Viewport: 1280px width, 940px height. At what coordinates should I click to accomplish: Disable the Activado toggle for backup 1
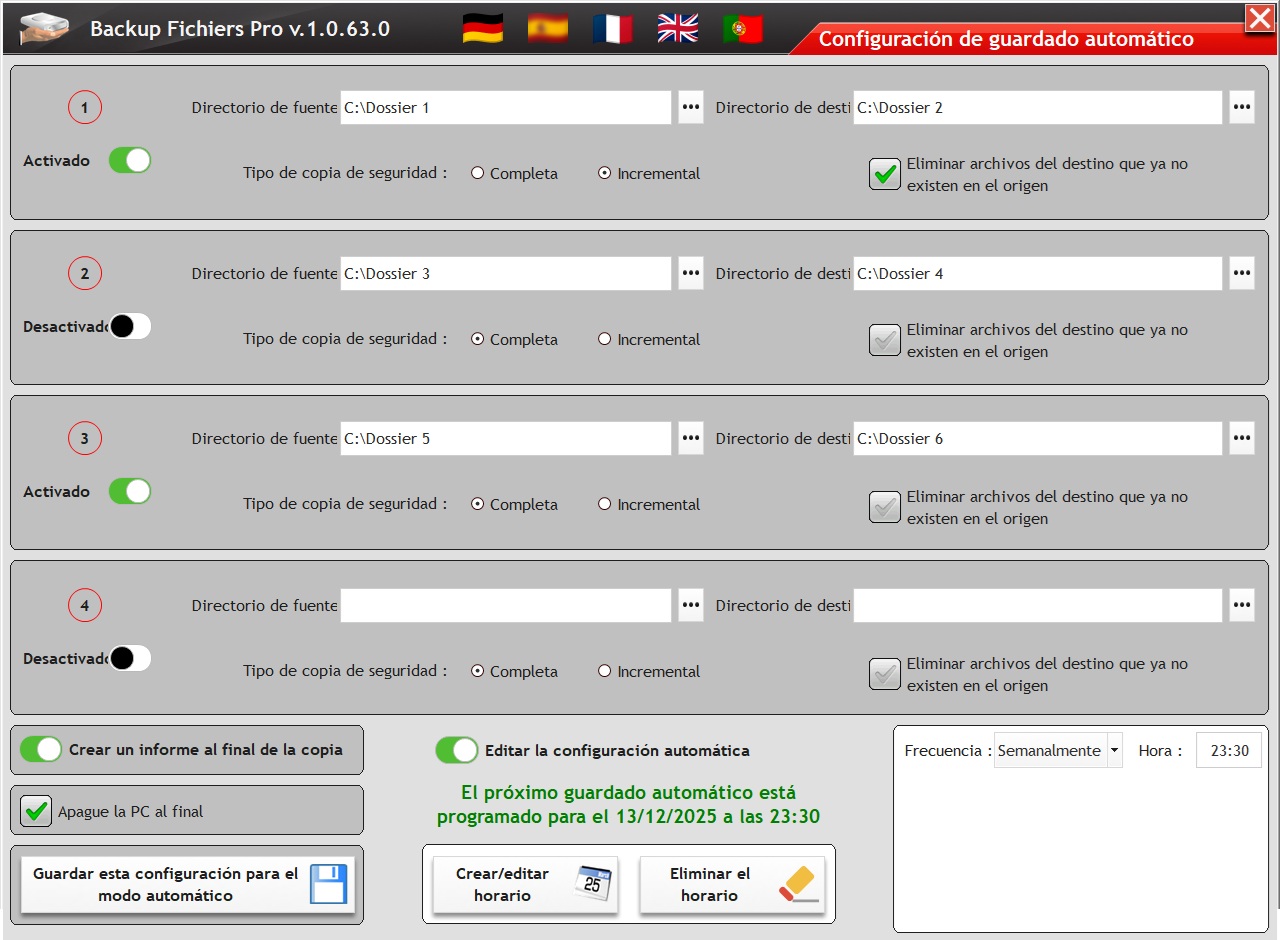click(x=130, y=160)
